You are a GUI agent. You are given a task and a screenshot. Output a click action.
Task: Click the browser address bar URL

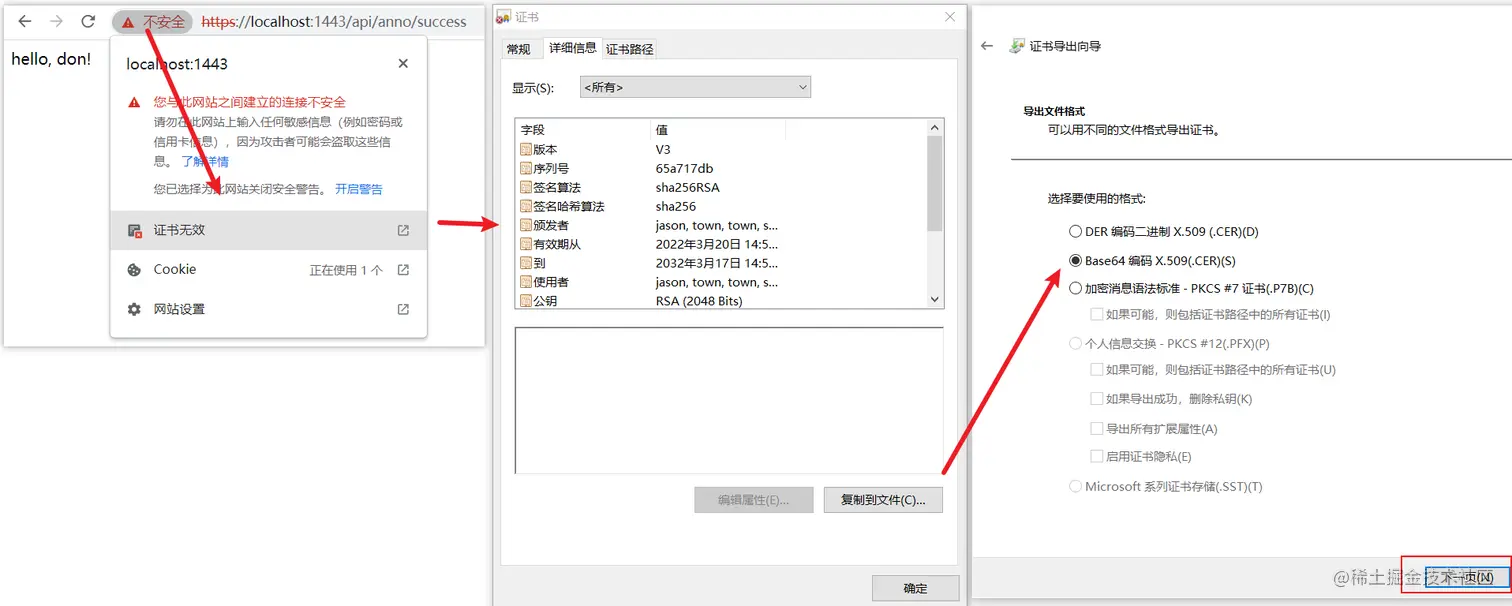coord(334,21)
